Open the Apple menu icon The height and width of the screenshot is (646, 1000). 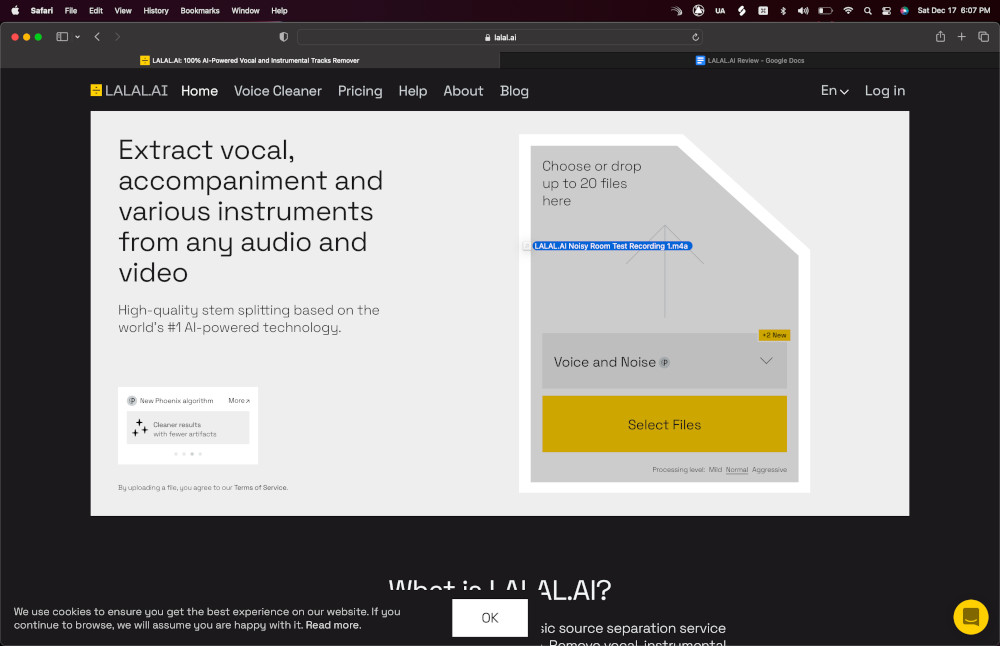(15, 10)
